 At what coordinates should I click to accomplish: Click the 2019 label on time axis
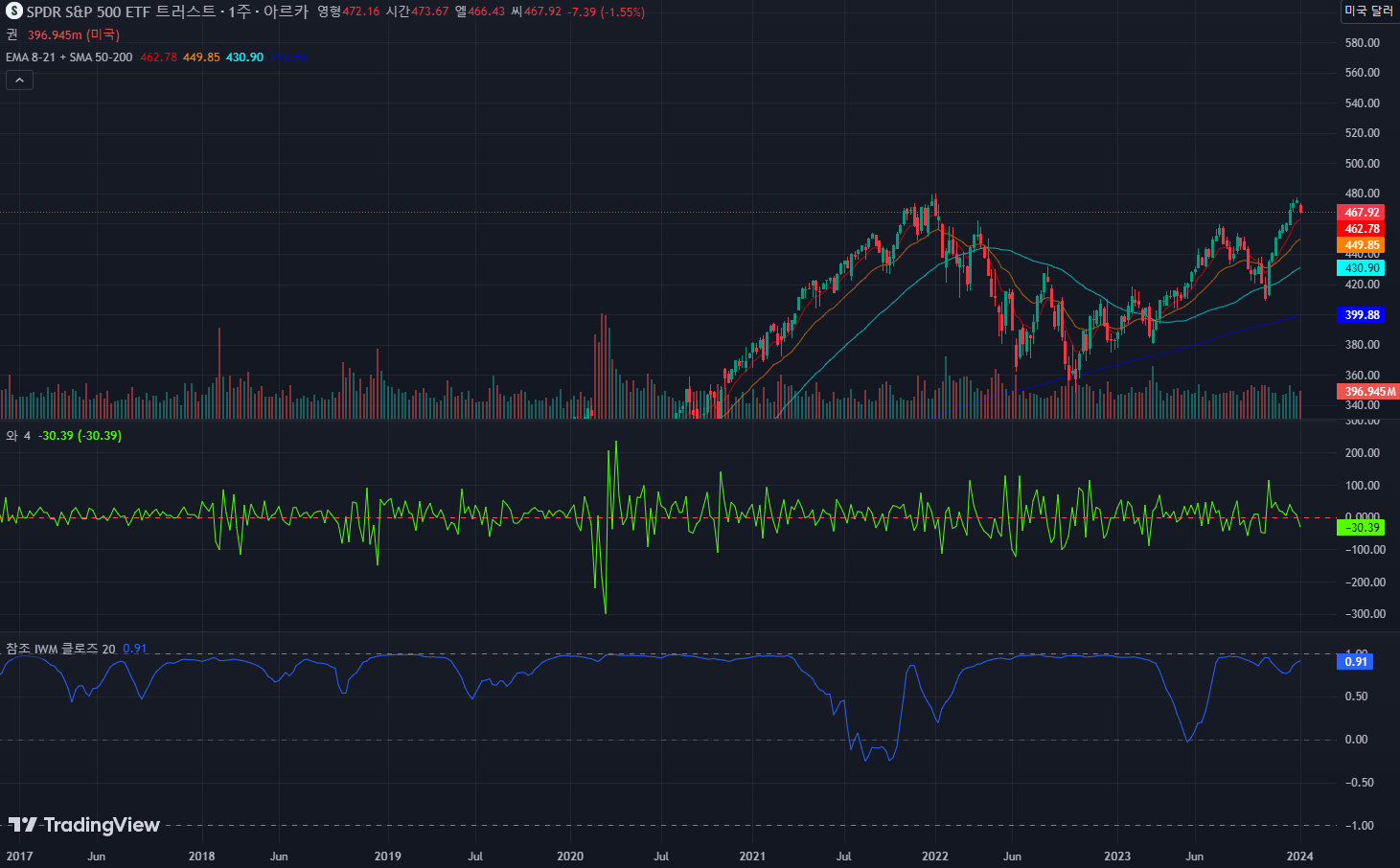[387, 857]
